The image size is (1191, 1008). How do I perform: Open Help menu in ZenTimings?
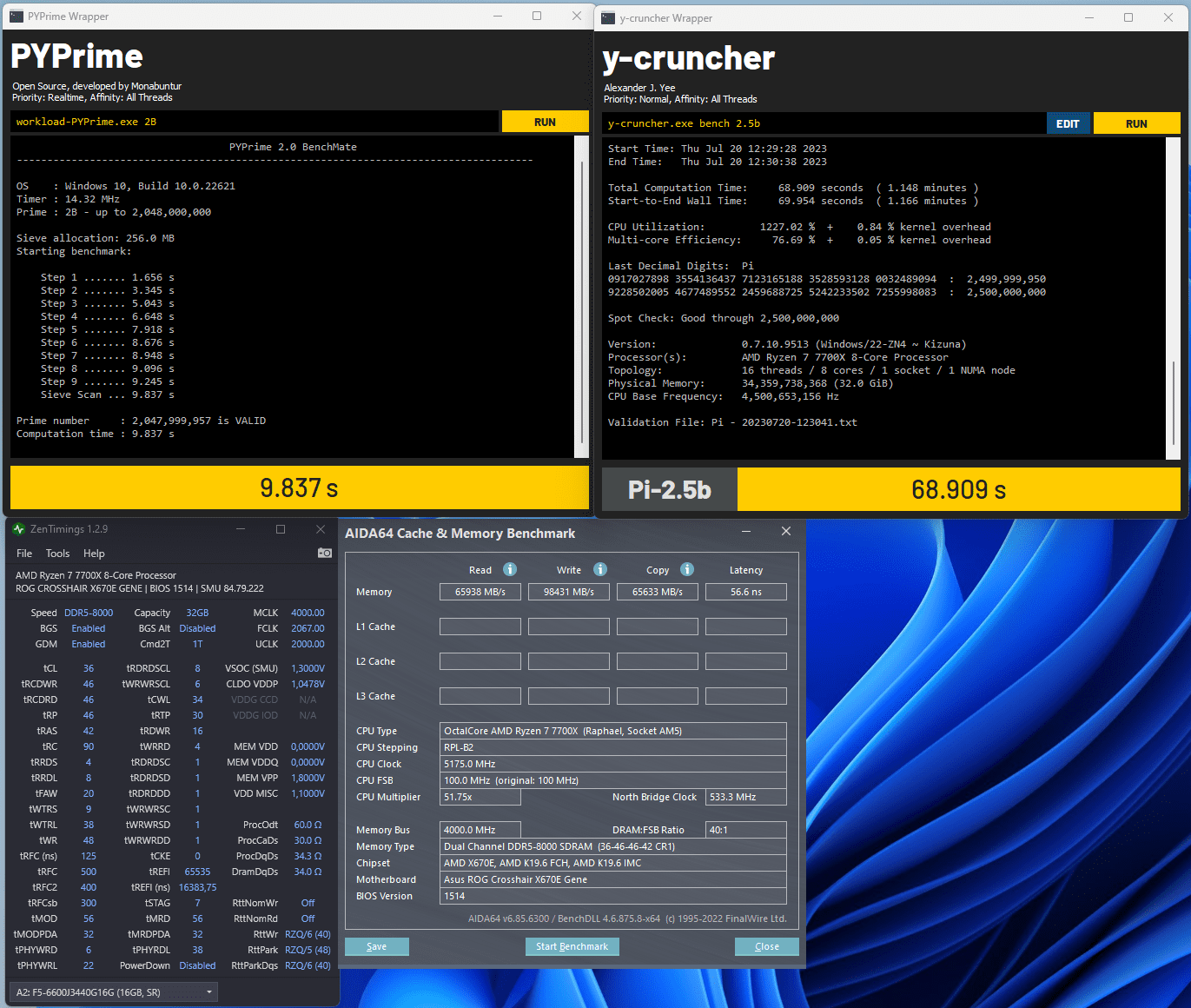[94, 554]
